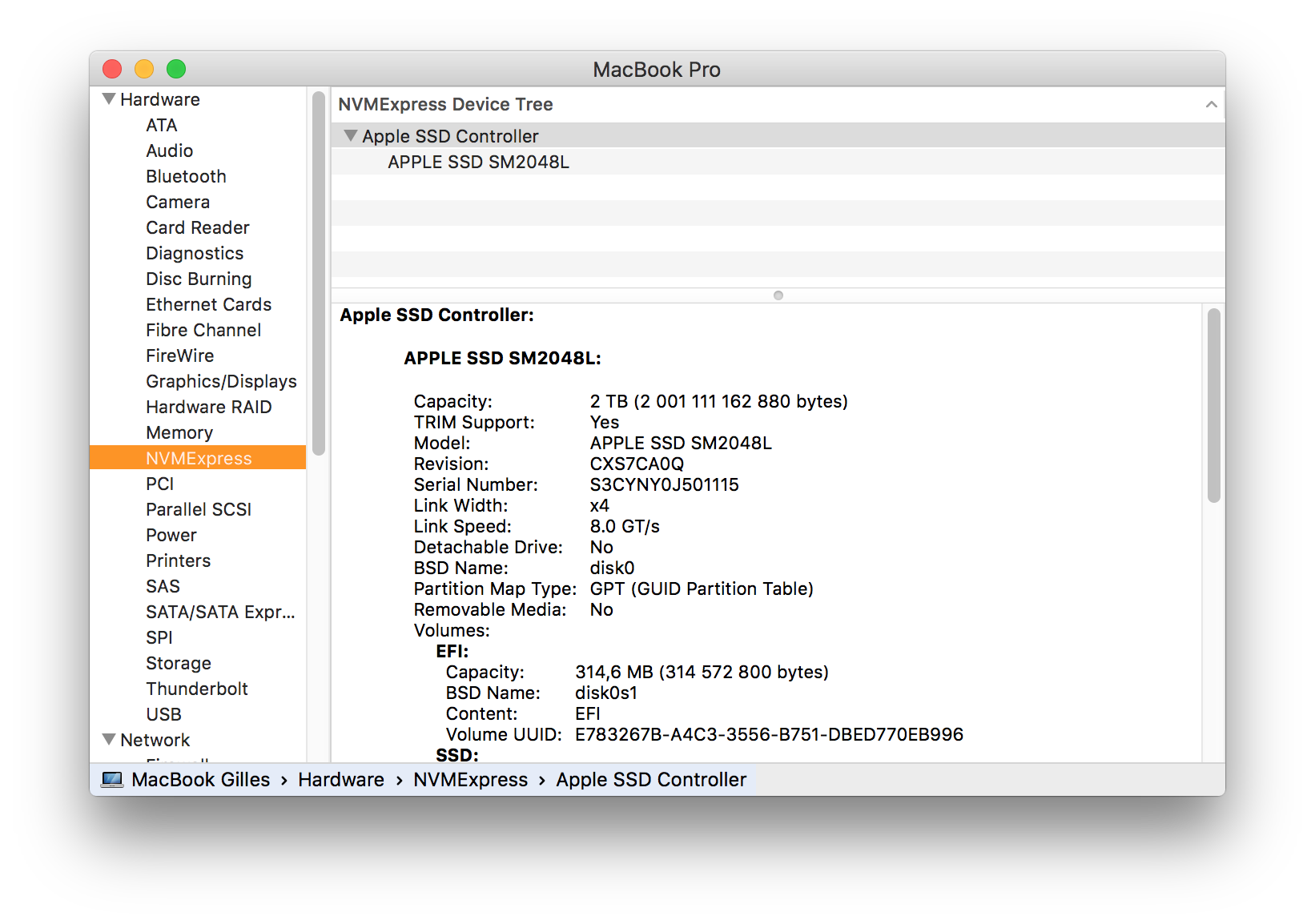
Task: Click Apple SSD Controller in the path bar
Action: click(651, 779)
